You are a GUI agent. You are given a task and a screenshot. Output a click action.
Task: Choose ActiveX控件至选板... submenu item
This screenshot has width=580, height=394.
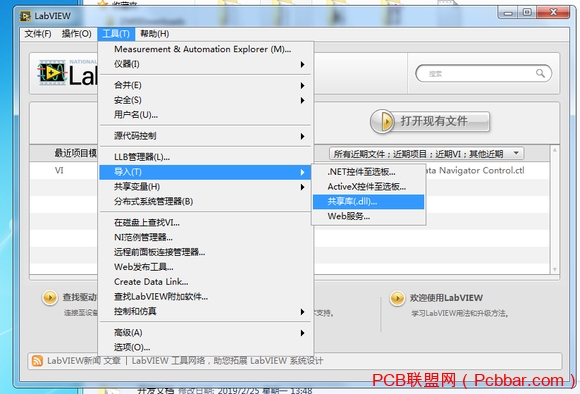(x=368, y=187)
